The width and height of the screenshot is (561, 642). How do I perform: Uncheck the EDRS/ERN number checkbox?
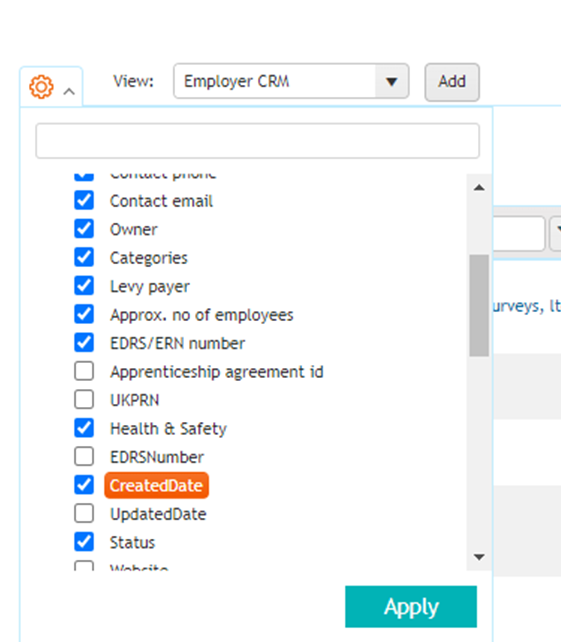pyautogui.click(x=84, y=342)
